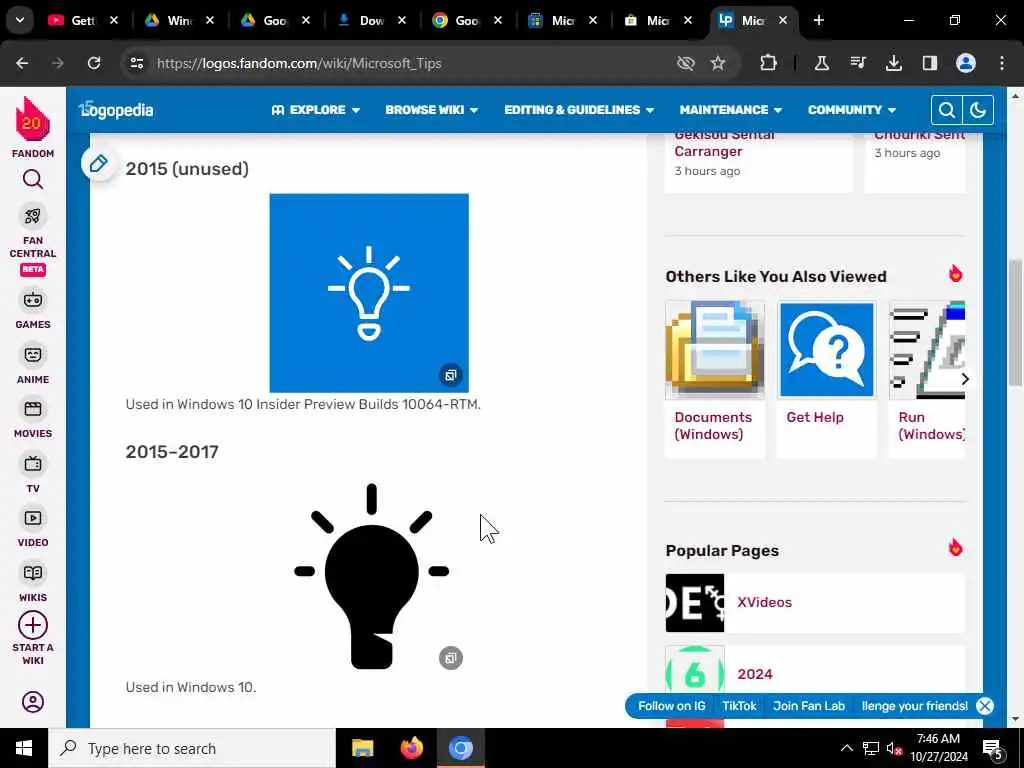Open the Logopedia wiki logo link
Screen dimensions: 1024x768
click(x=116, y=110)
